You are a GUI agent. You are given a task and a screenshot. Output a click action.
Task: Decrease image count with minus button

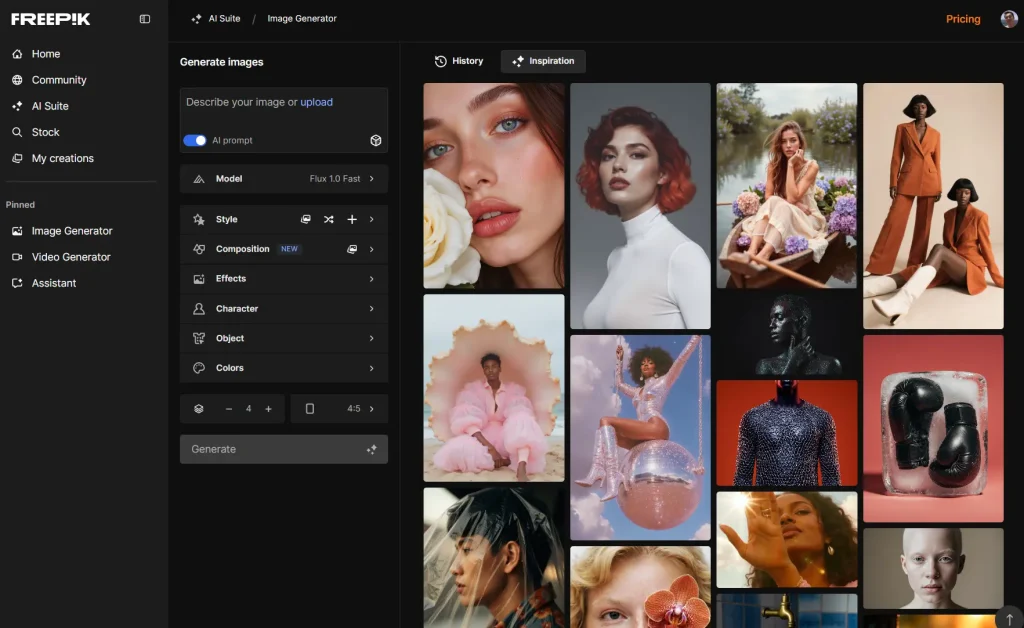pos(229,409)
